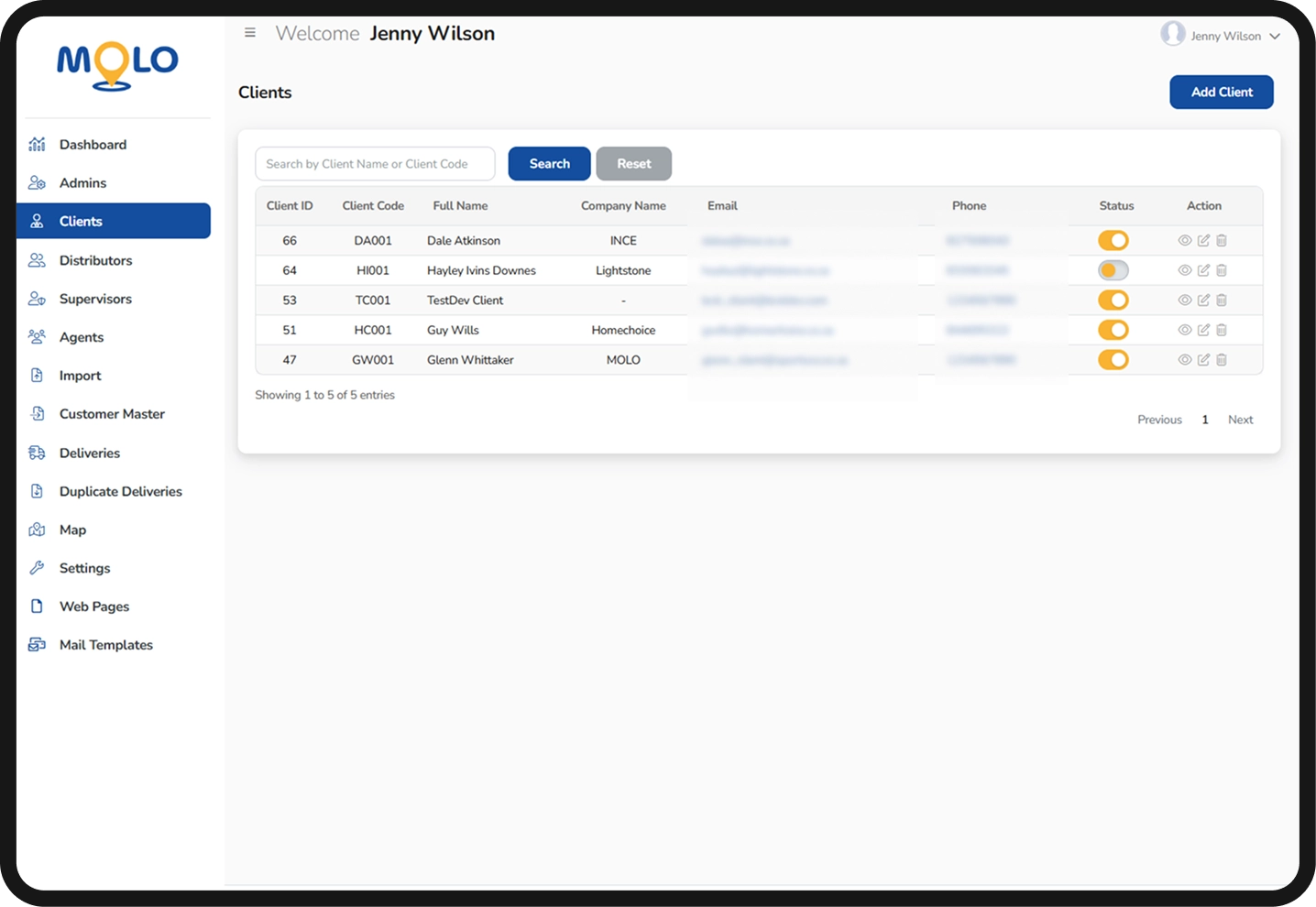Expand the Jenny Wilson user dropdown arrow
The width and height of the screenshot is (1316, 907).
pyautogui.click(x=1274, y=37)
